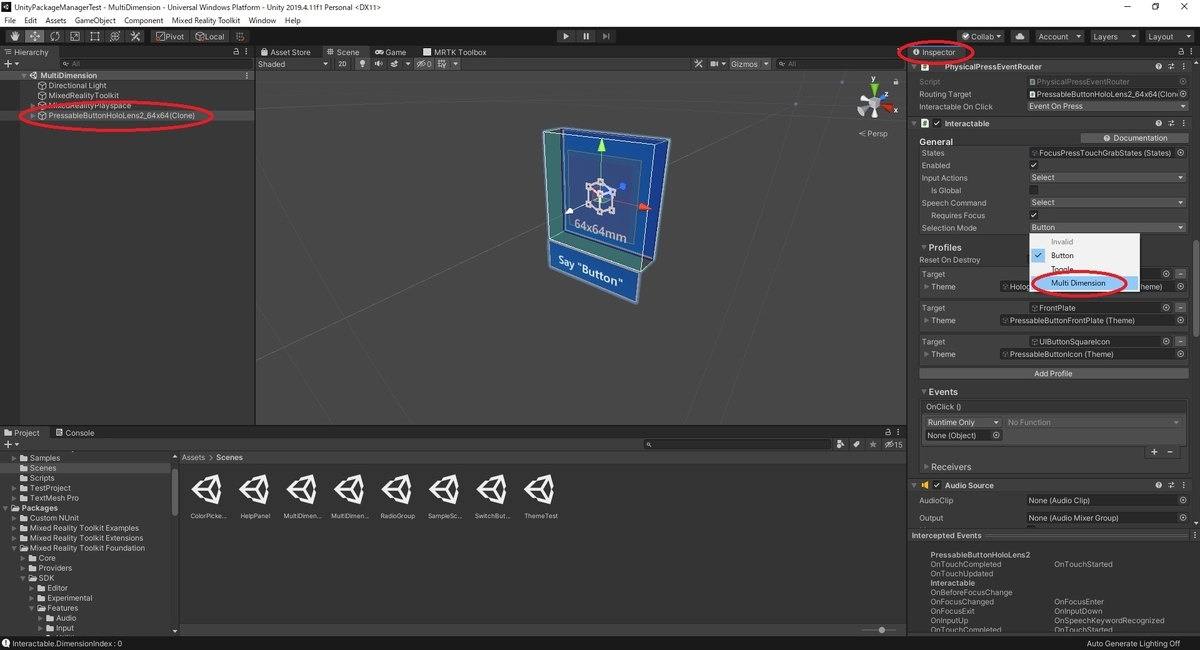
Task: Click the Add Profile button
Action: [x=1053, y=373]
